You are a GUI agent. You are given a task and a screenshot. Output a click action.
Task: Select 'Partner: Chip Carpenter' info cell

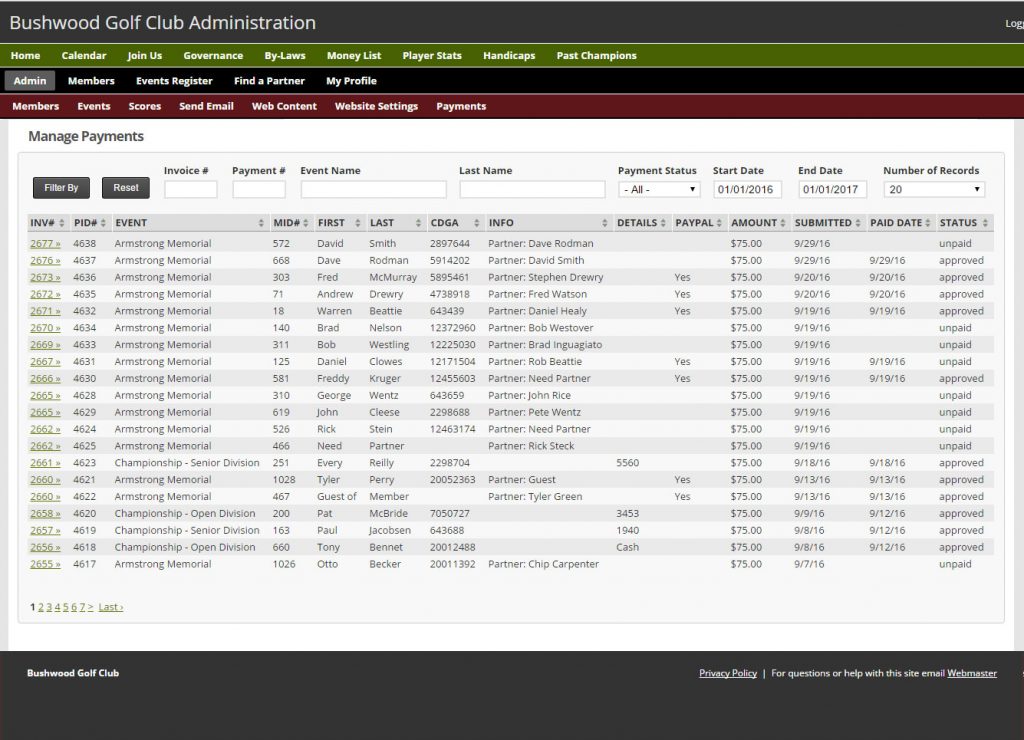pyautogui.click(x=543, y=564)
